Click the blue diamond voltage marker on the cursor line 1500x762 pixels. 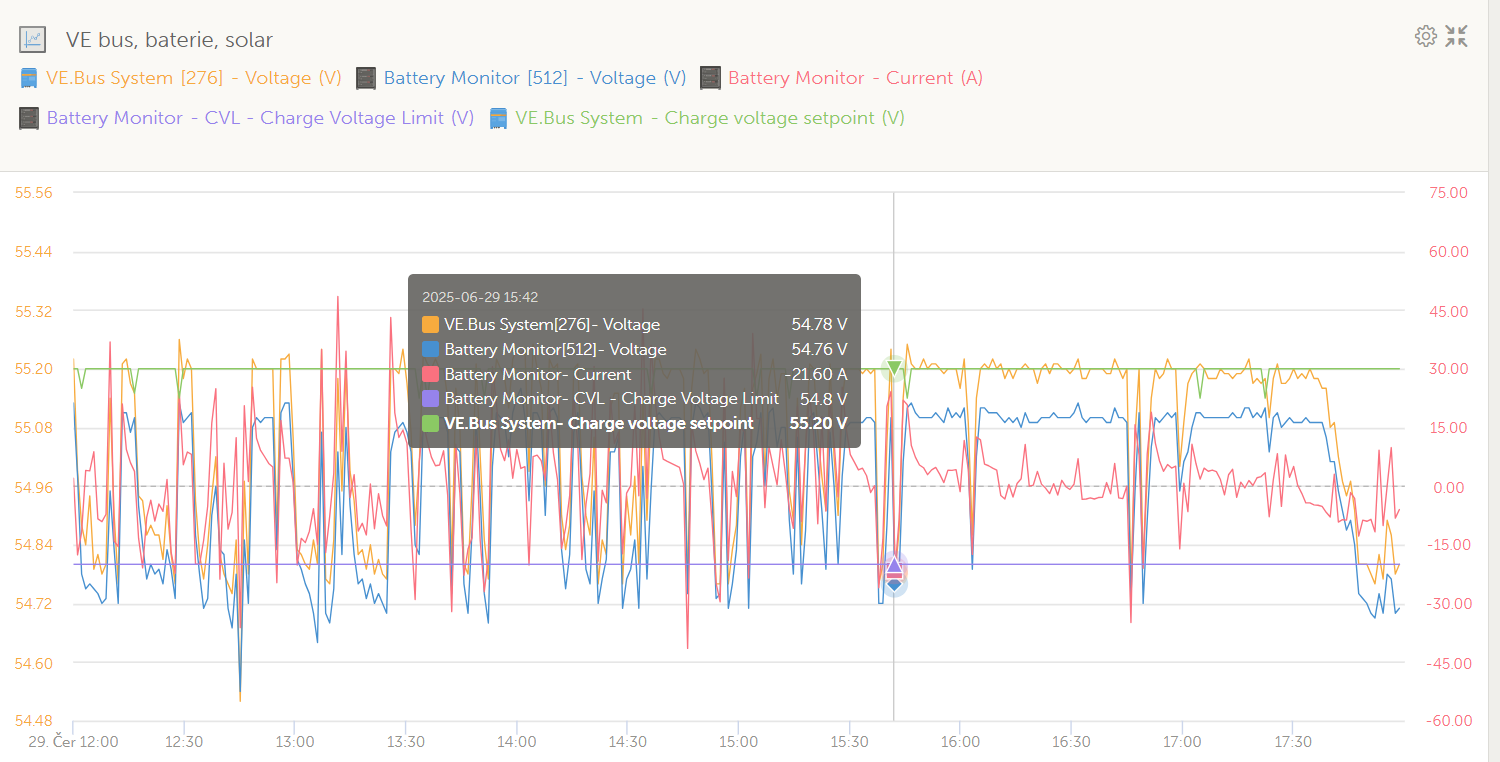[894, 584]
